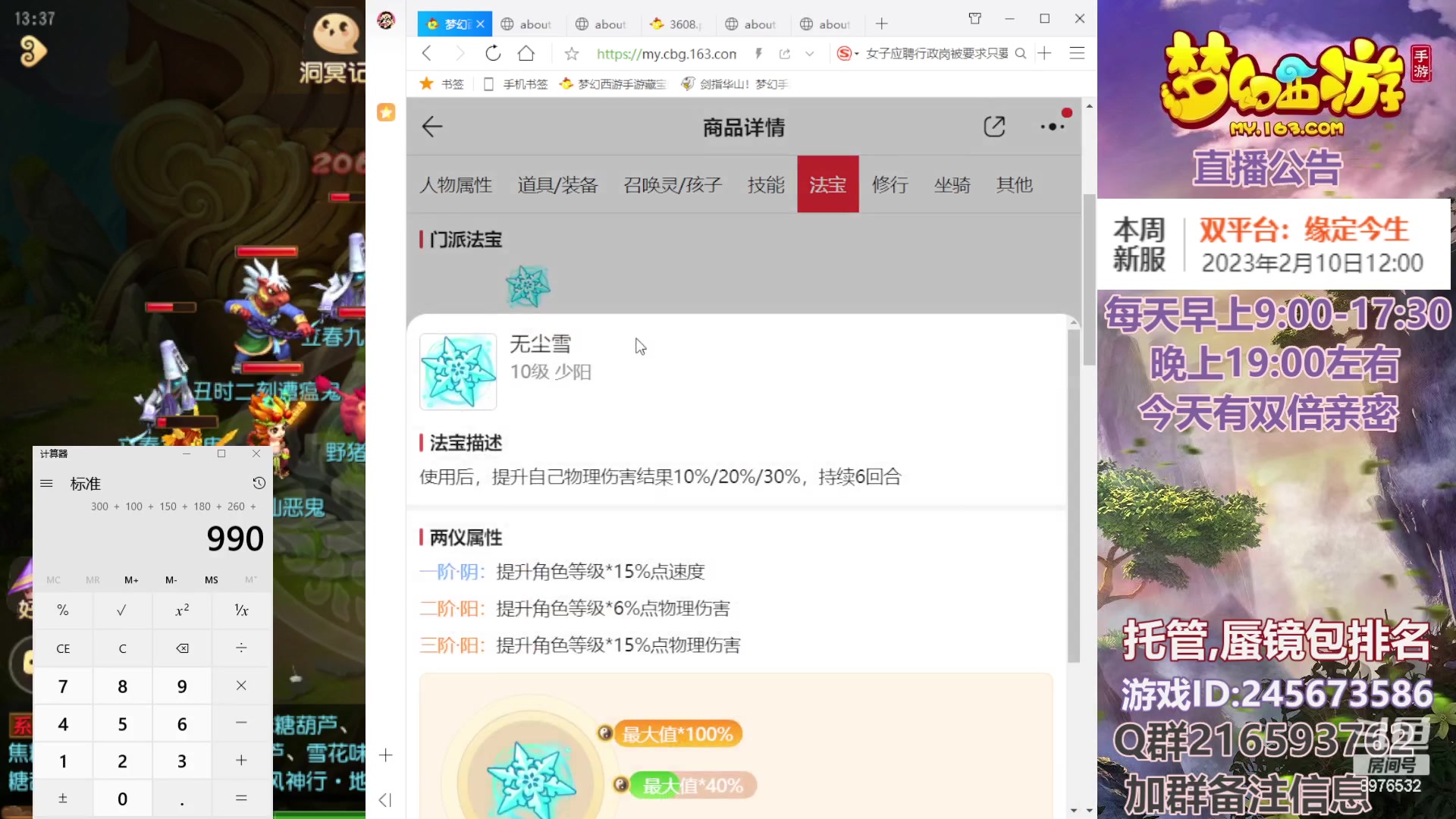Close the active 梦幻 browser tab
The width and height of the screenshot is (1456, 819).
click(x=480, y=24)
